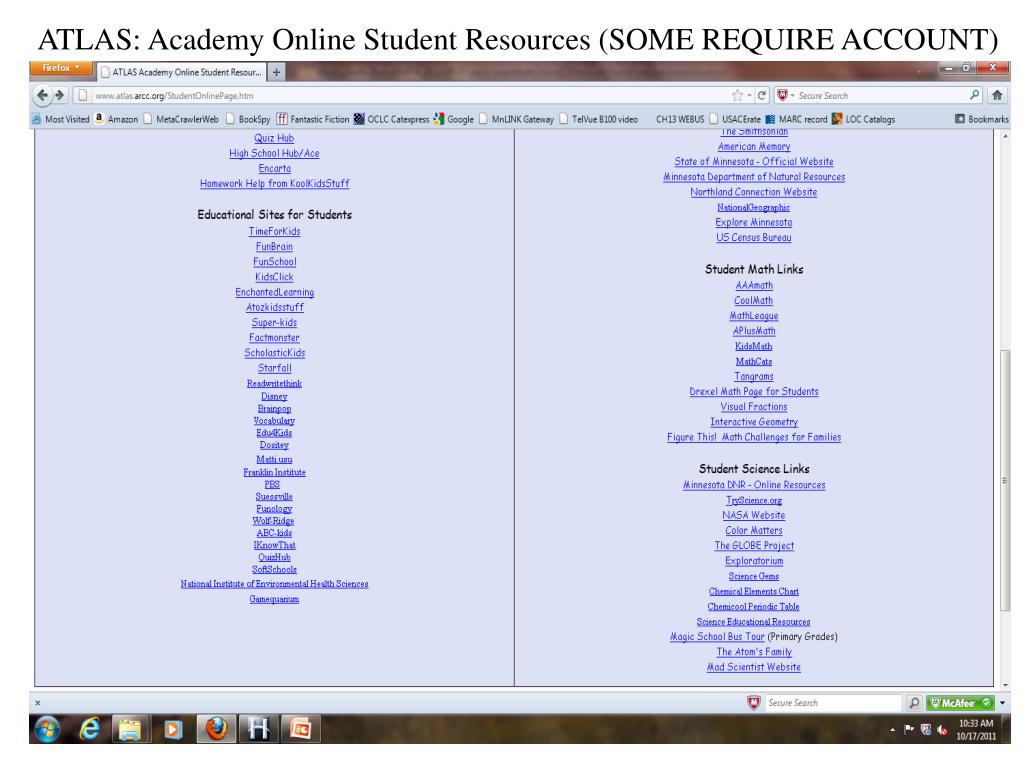The image size is (1023, 767).
Task: Select the ATLAS Academy Online Student Resources tab
Action: click(x=181, y=72)
